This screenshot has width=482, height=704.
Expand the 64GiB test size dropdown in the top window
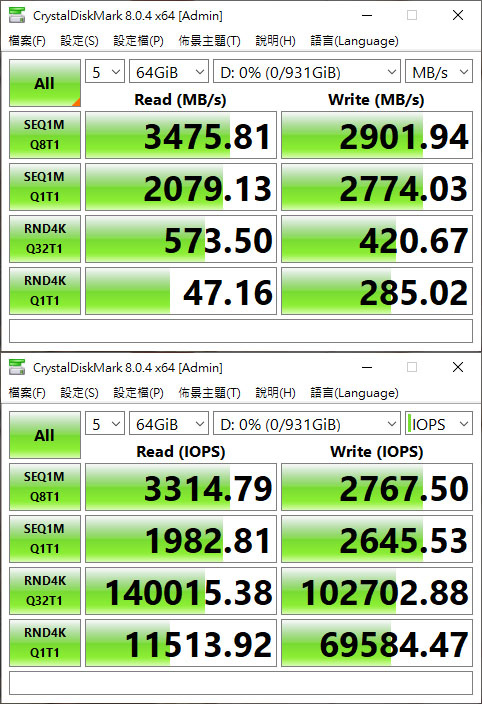pyautogui.click(x=169, y=72)
